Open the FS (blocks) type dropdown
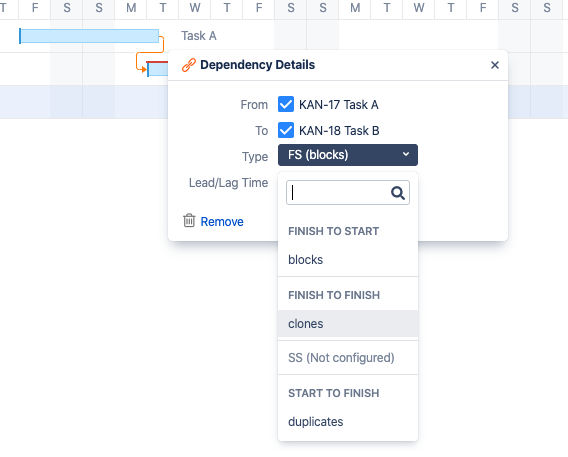Image resolution: width=568 pixels, height=457 pixels. click(348, 155)
